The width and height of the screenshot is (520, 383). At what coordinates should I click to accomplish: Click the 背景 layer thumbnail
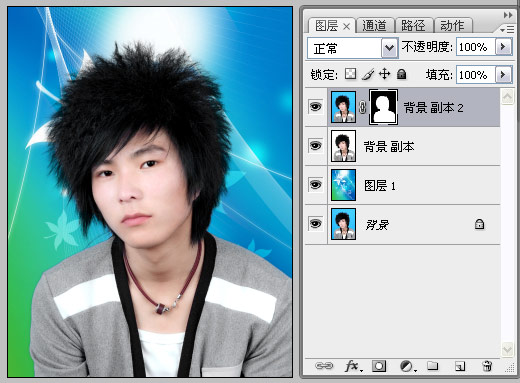click(343, 224)
